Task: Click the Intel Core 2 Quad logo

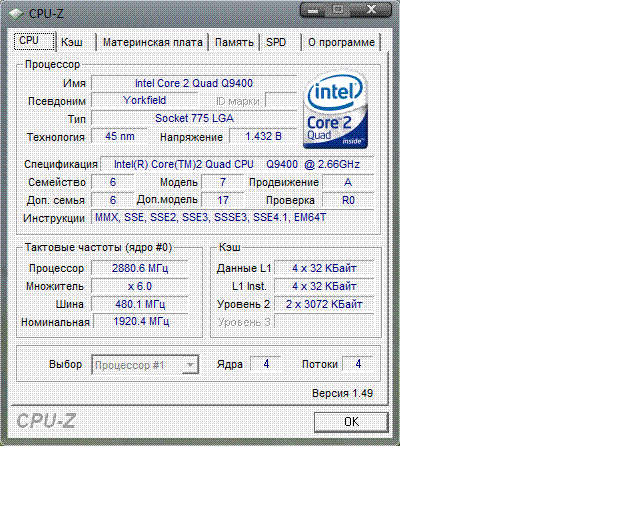Action: click(x=336, y=111)
